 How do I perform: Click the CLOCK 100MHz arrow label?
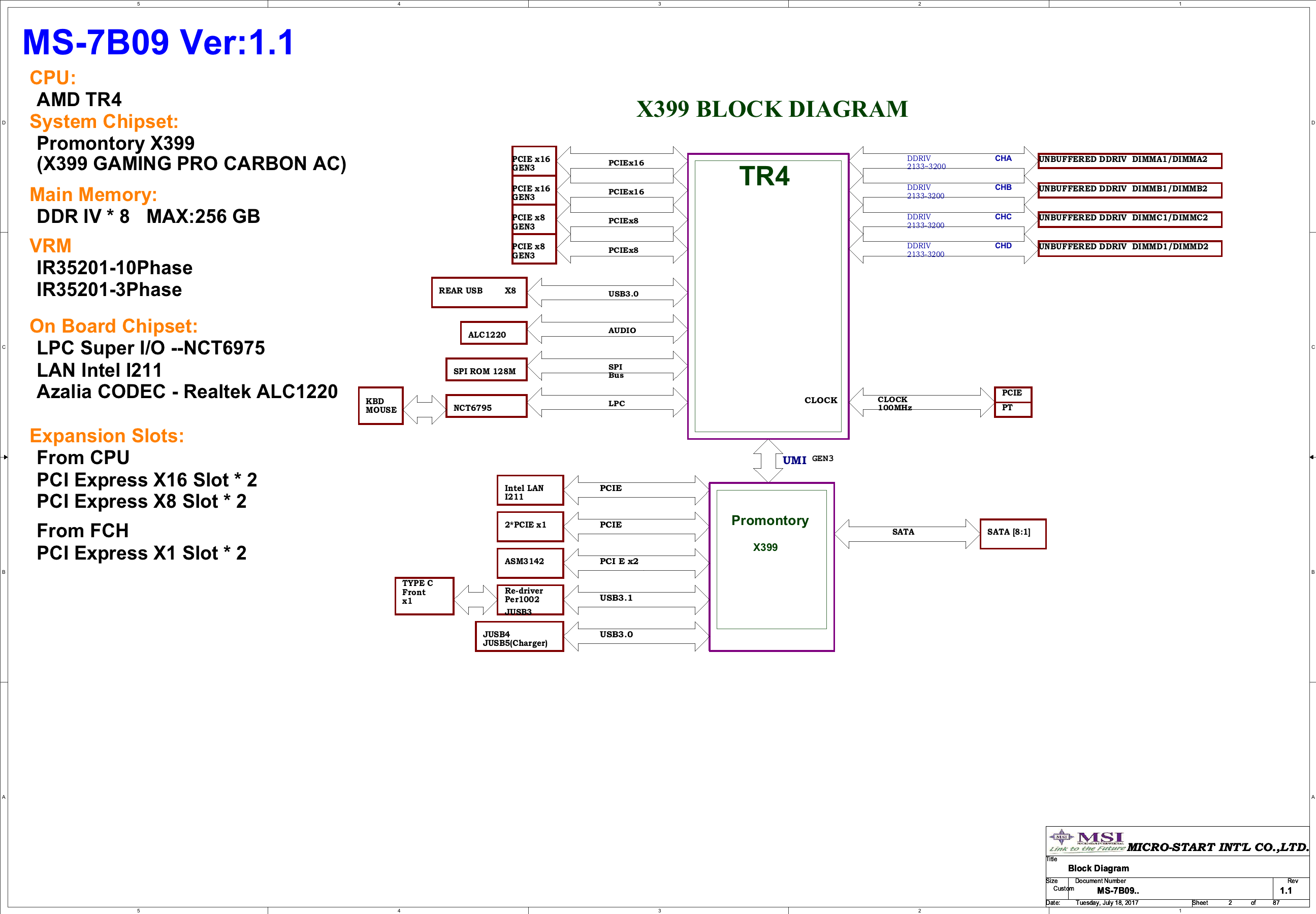click(x=894, y=404)
